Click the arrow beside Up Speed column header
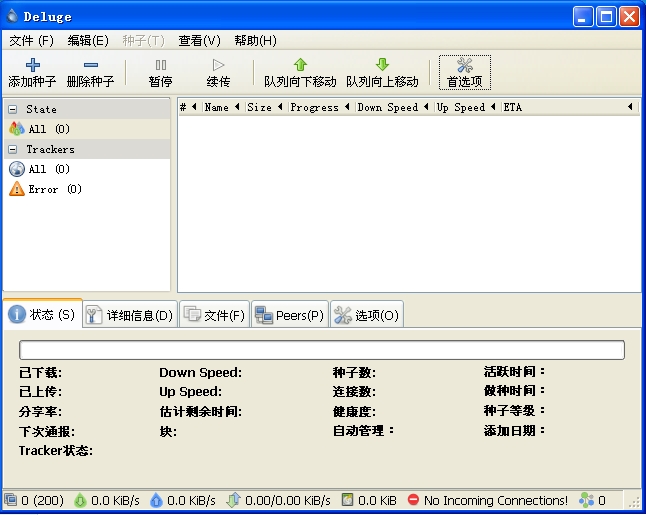The width and height of the screenshot is (646, 515). [x=493, y=107]
